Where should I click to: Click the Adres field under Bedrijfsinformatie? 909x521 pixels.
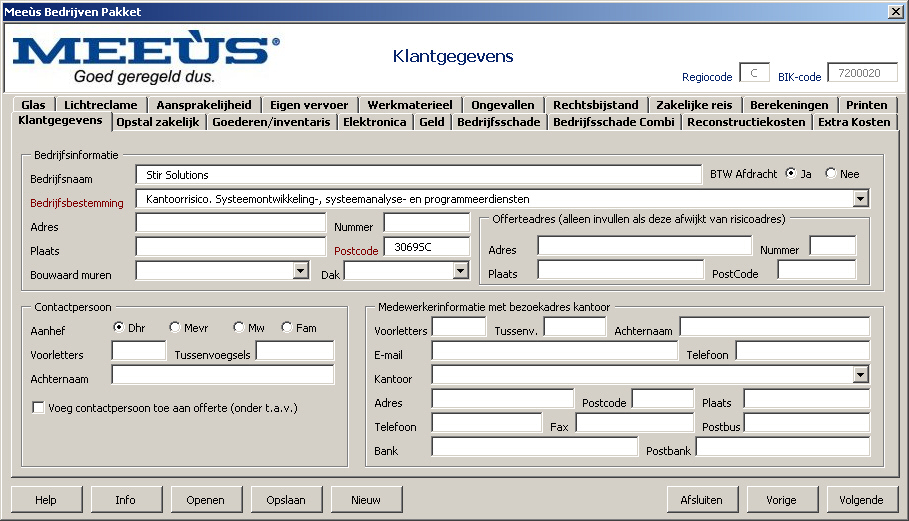tap(231, 223)
